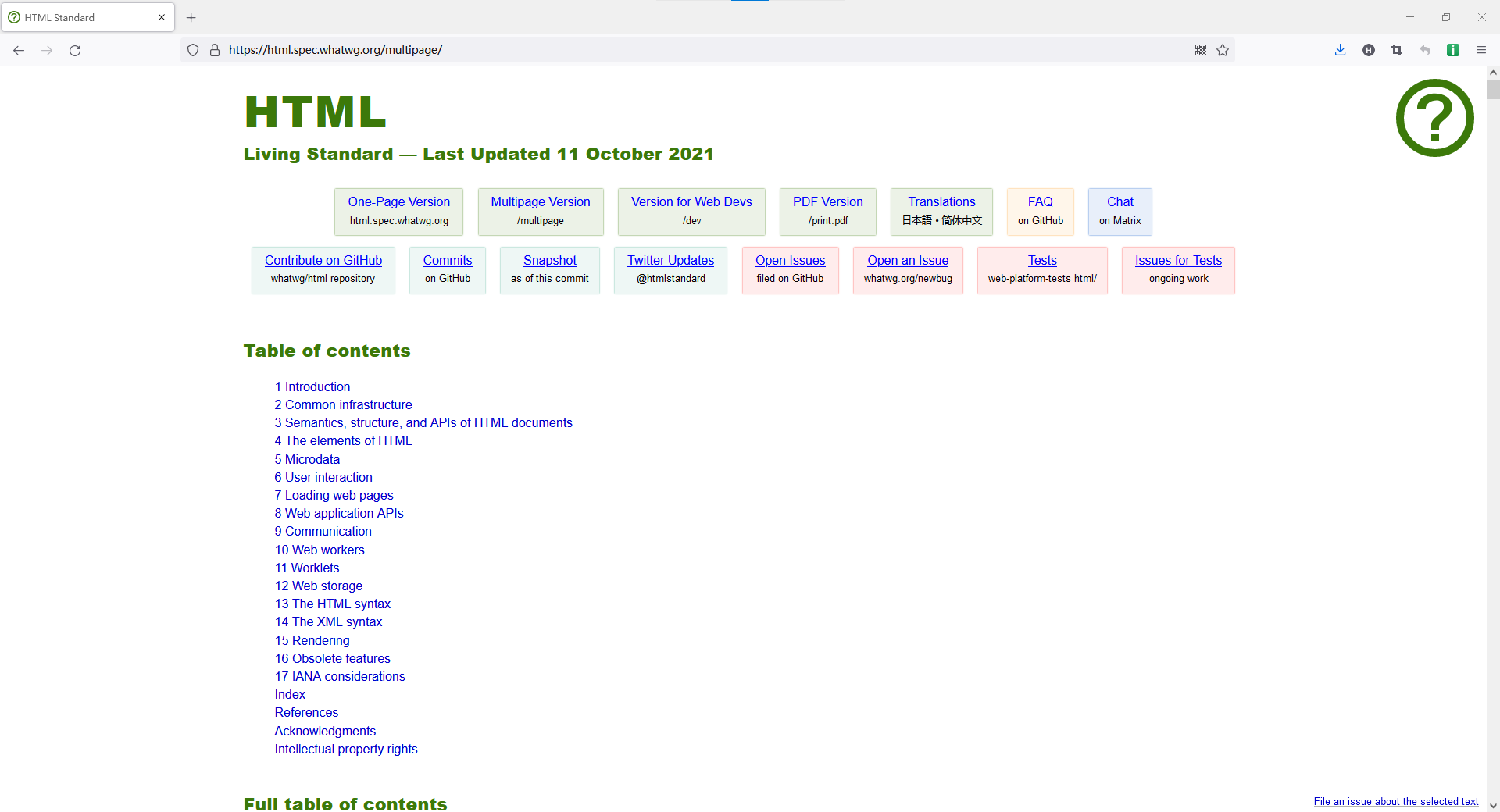Click the scrollbar down arrow
The height and width of the screenshot is (812, 1500).
pyautogui.click(x=1493, y=805)
